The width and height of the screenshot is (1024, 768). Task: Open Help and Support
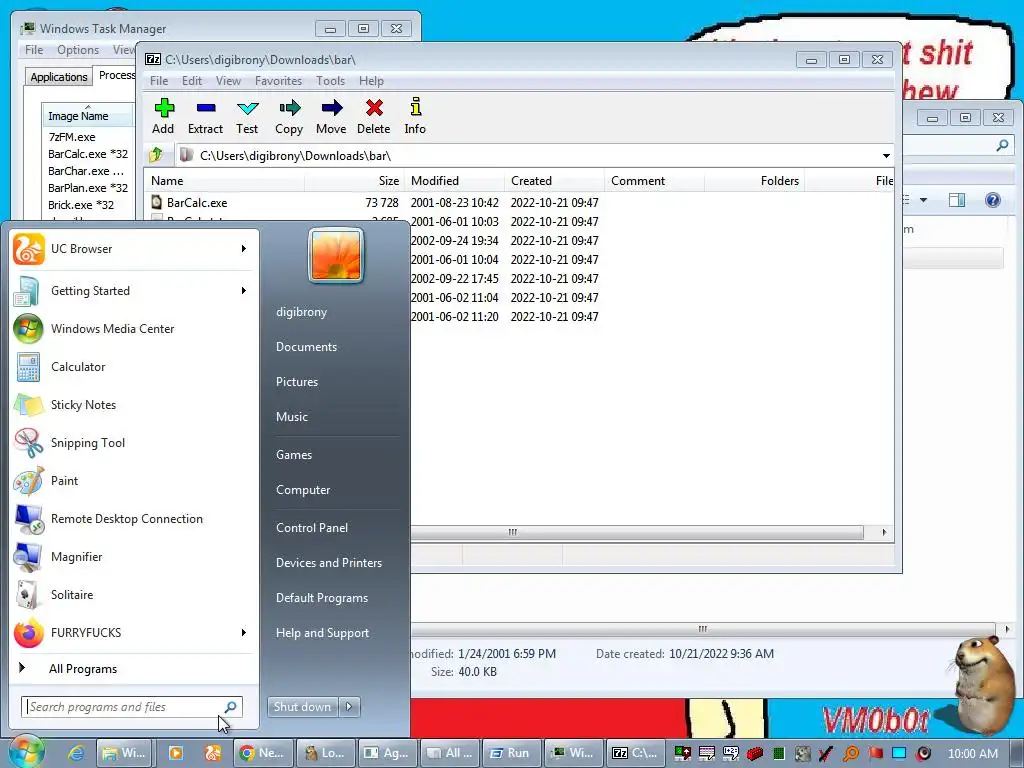click(x=322, y=633)
